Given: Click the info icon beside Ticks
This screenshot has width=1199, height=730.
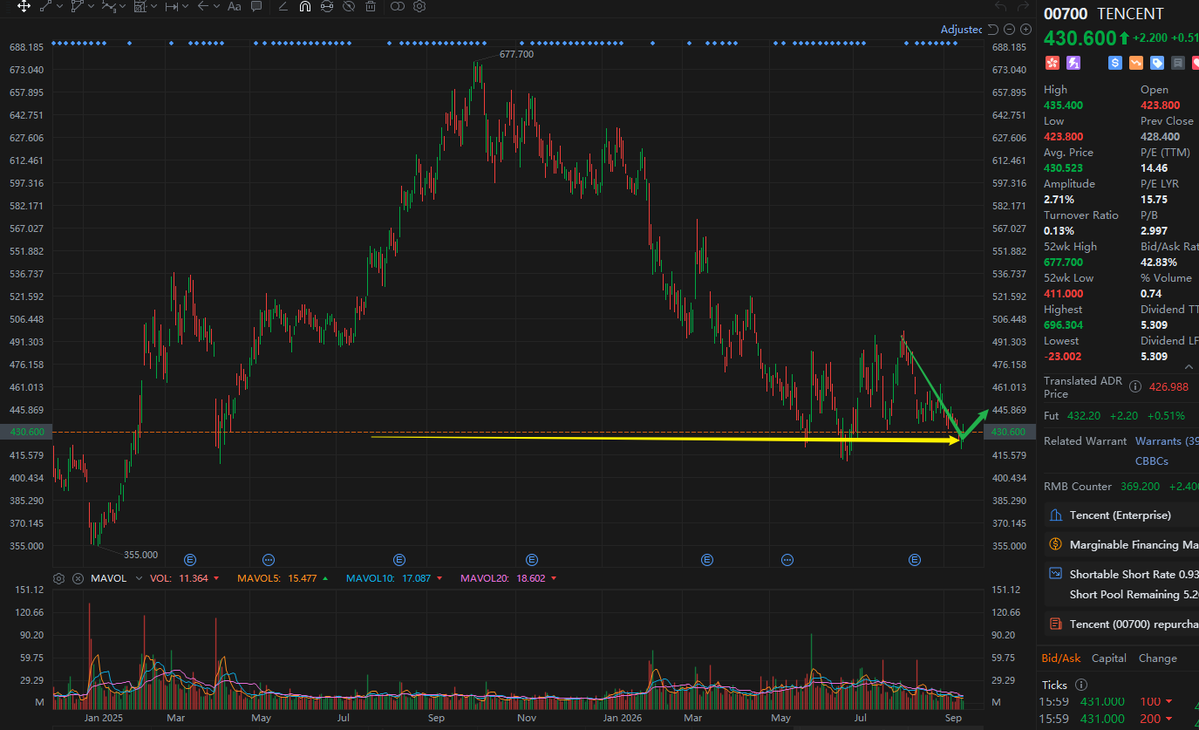Looking at the screenshot, I should pyautogui.click(x=1081, y=685).
